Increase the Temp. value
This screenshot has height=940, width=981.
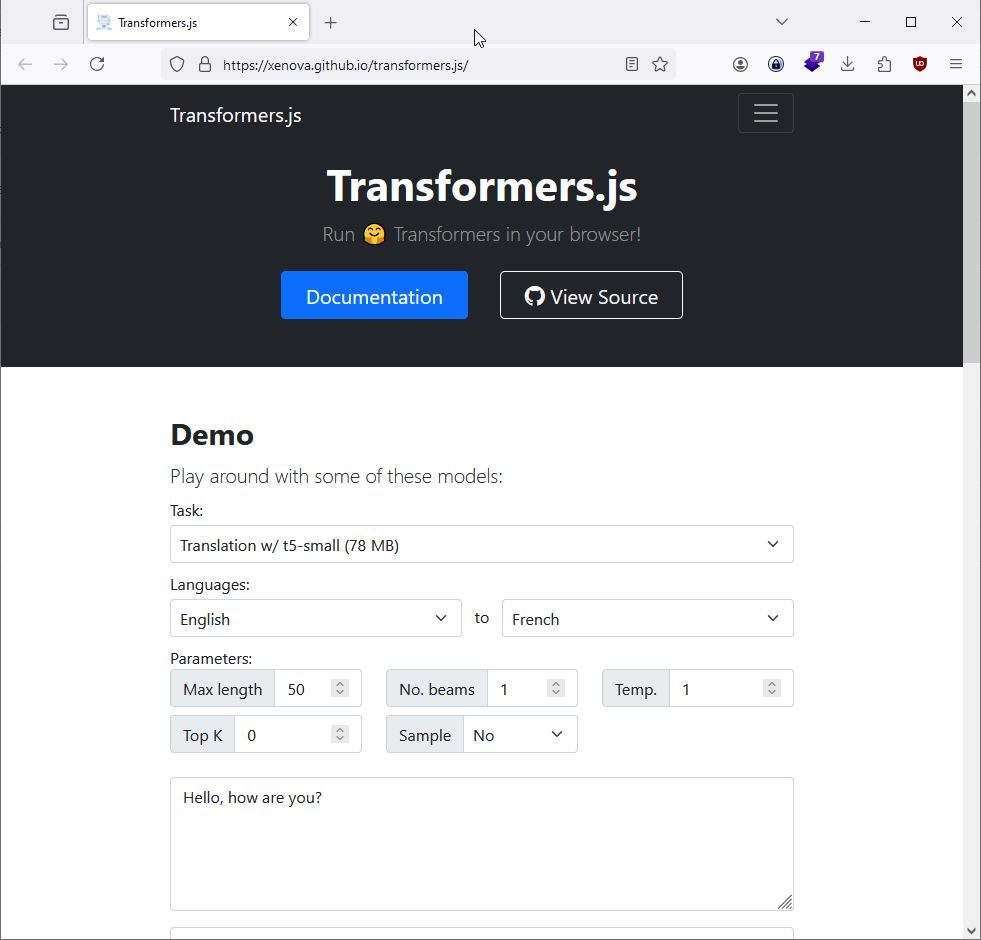click(x=772, y=683)
